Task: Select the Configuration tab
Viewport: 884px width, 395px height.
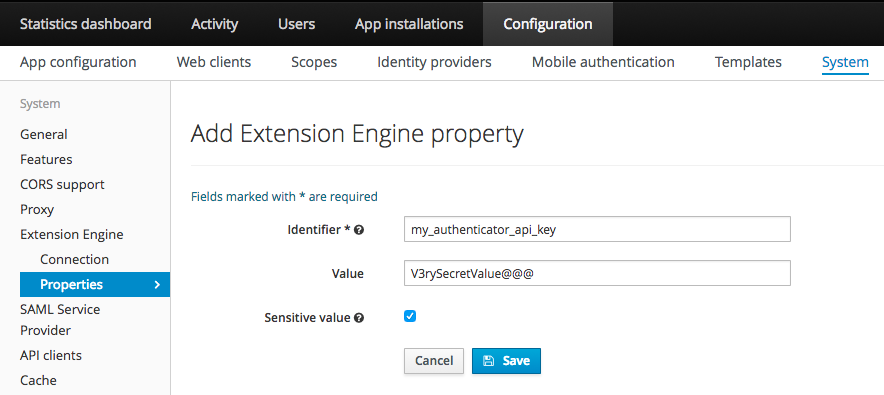Action: [547, 24]
